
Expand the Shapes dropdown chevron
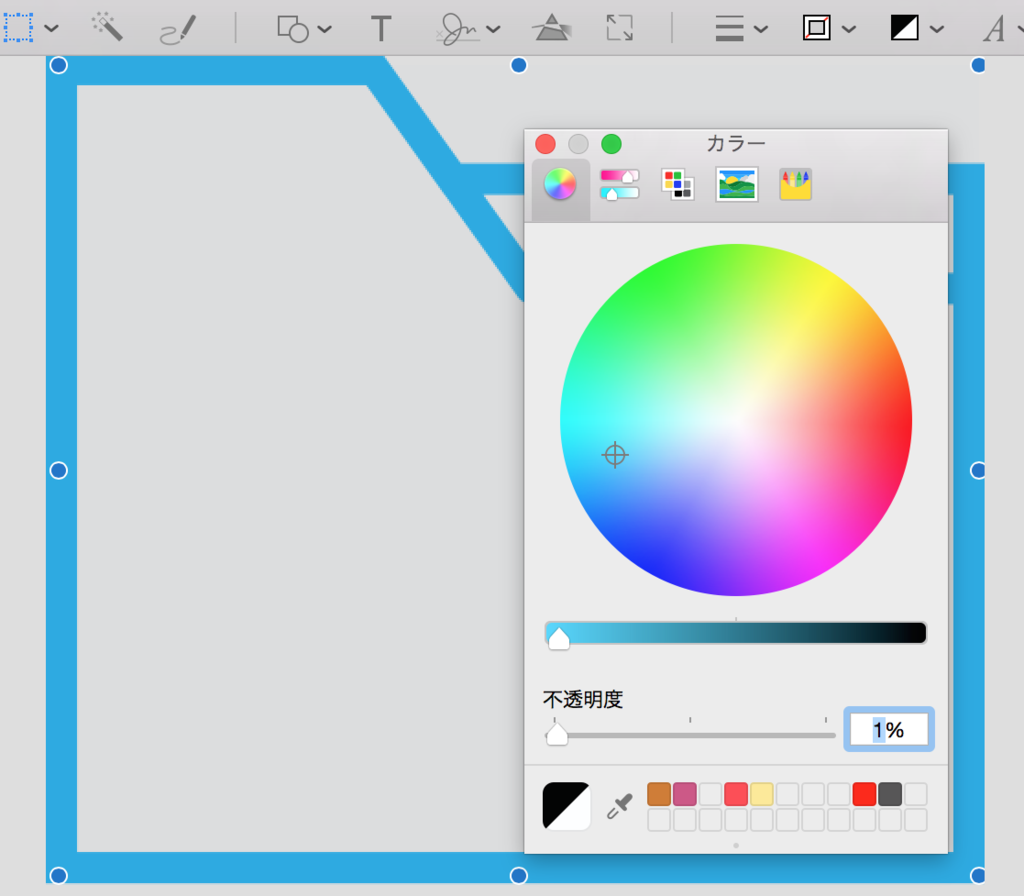click(x=325, y=29)
